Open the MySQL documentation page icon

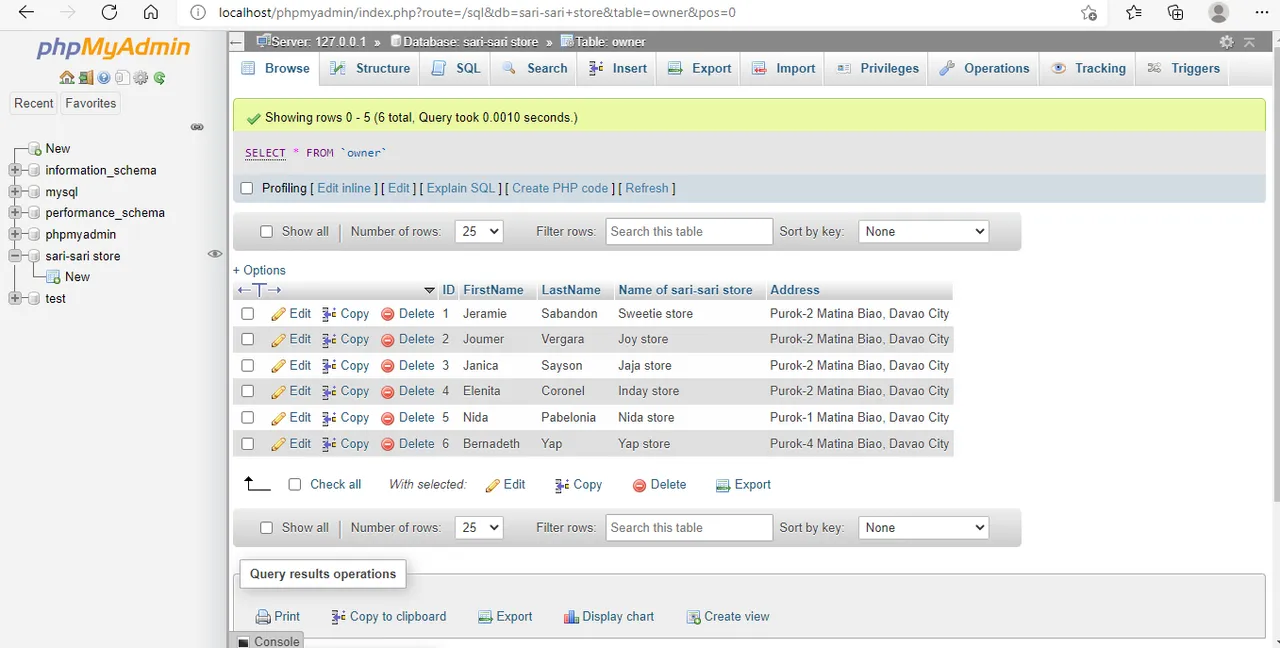coord(122,78)
